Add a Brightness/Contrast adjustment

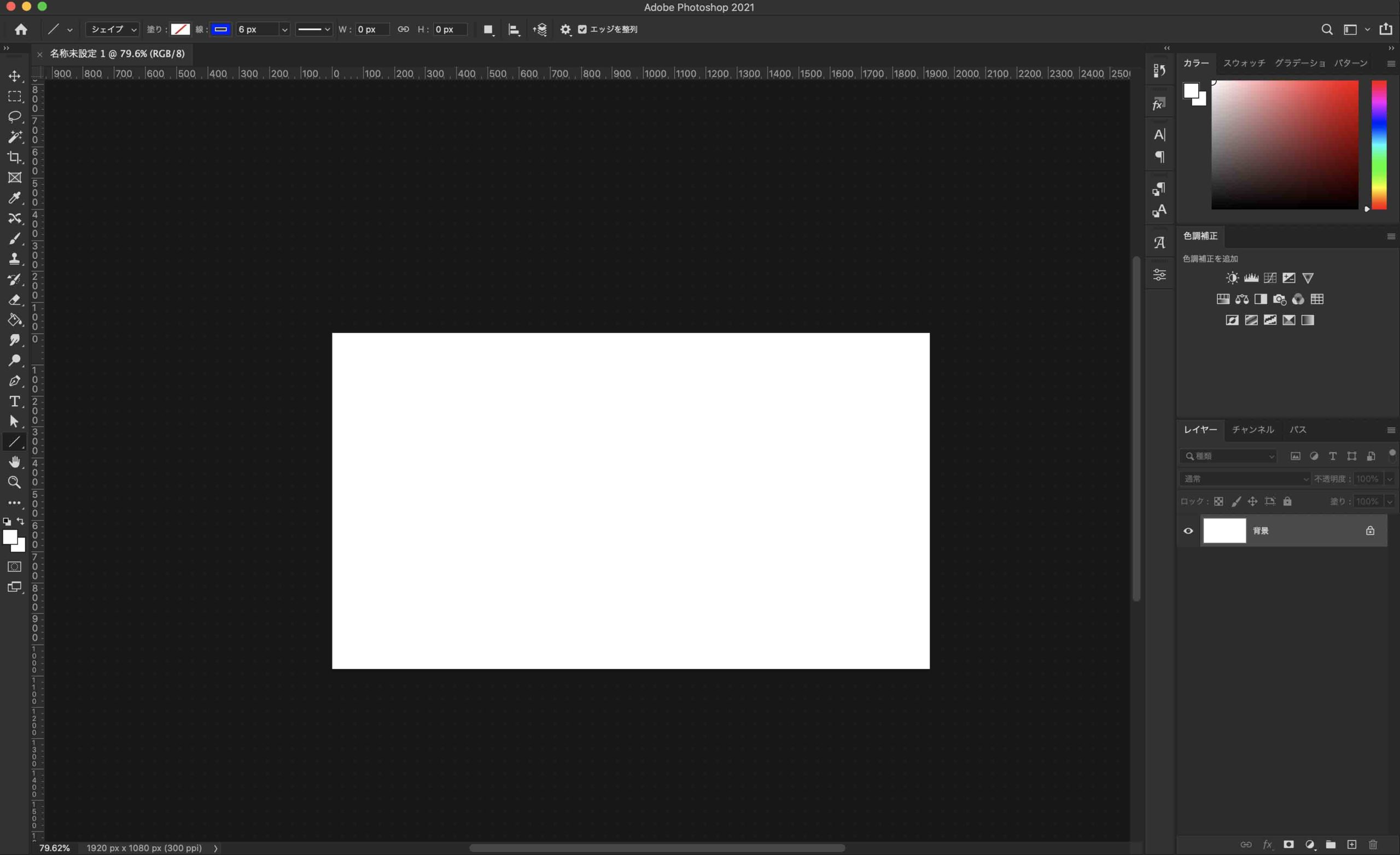coord(1232,278)
